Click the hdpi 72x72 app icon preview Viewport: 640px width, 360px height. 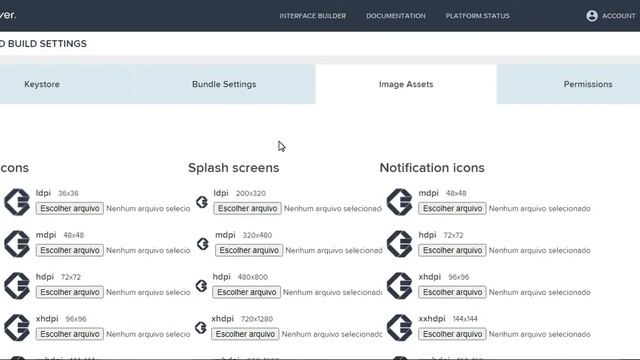pyautogui.click(x=17, y=286)
